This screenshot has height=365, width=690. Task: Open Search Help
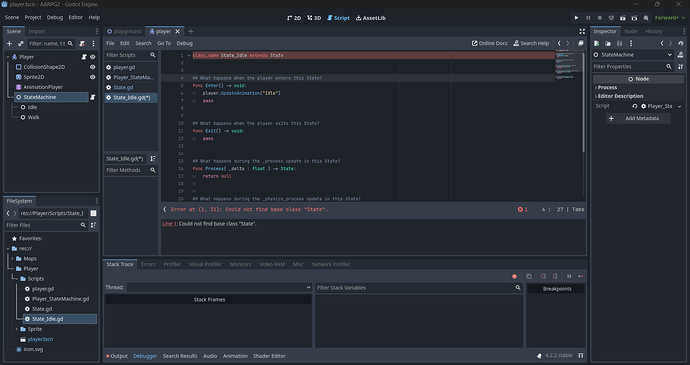531,43
